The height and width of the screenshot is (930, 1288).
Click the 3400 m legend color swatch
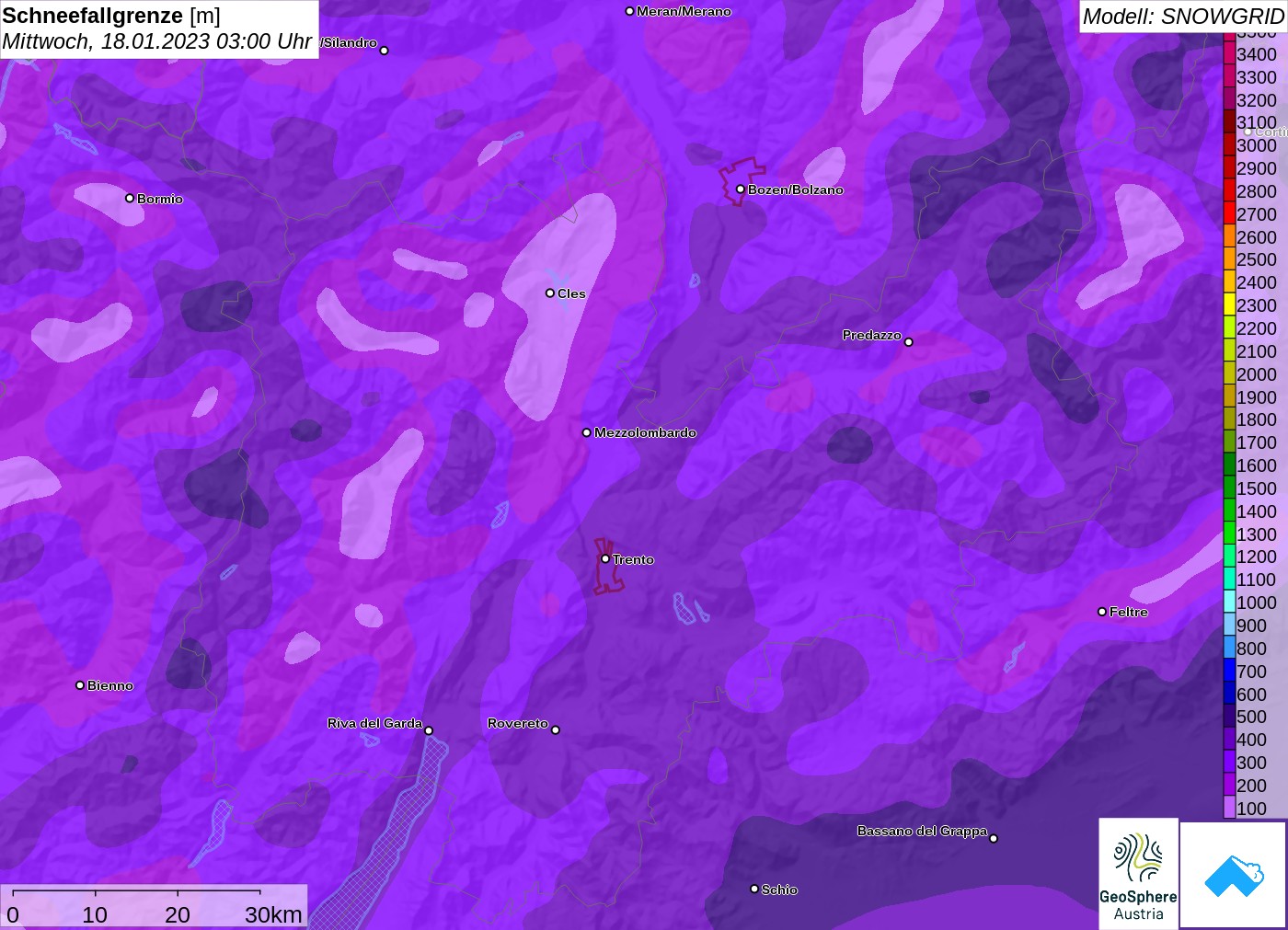(1229, 54)
